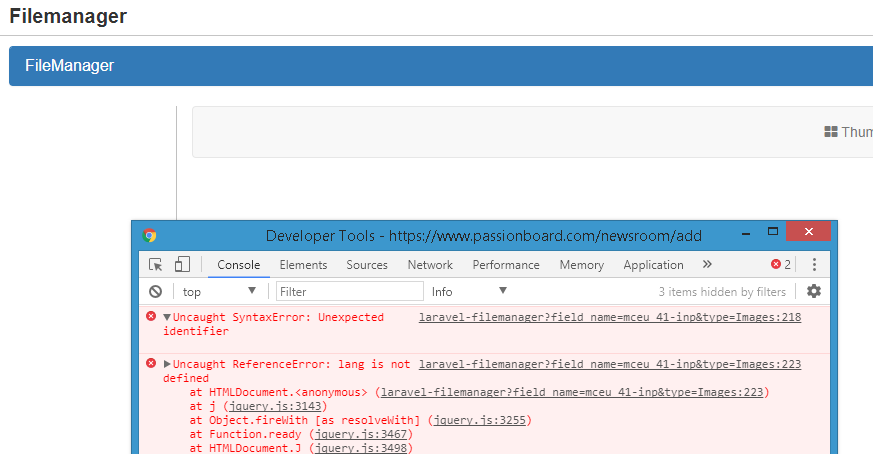Open source link ending Images:218
Viewport: 873px width, 454px height.
point(610,317)
